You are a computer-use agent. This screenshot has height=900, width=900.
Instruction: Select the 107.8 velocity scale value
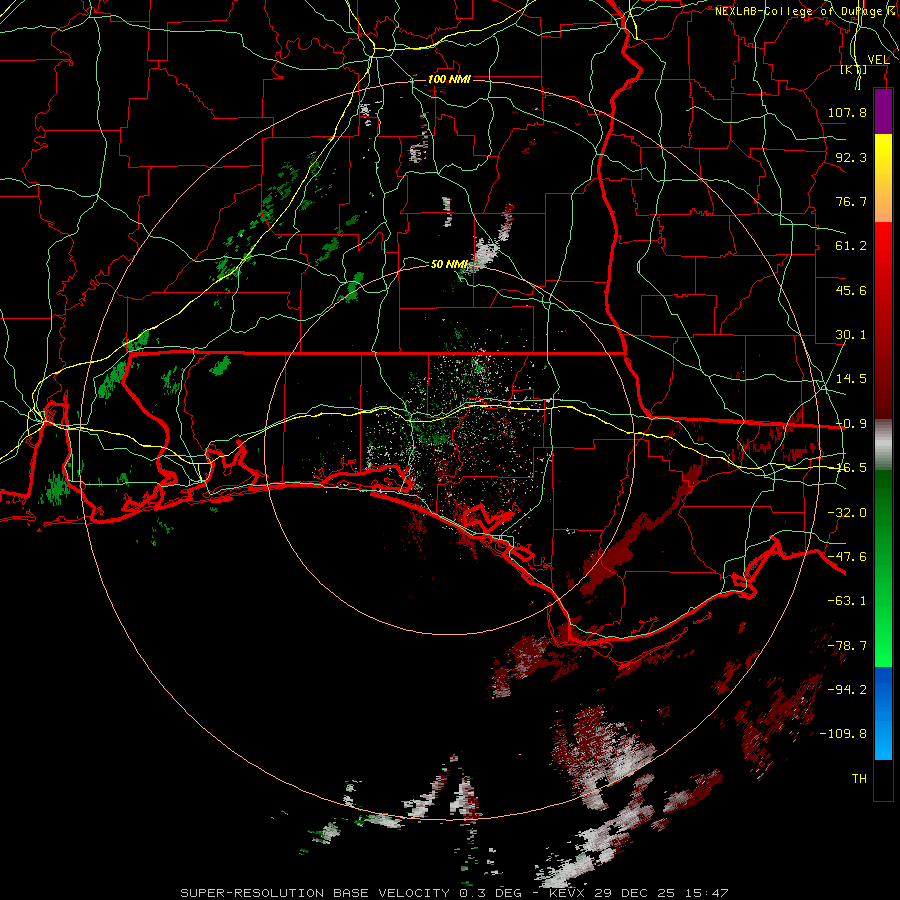[x=847, y=112]
